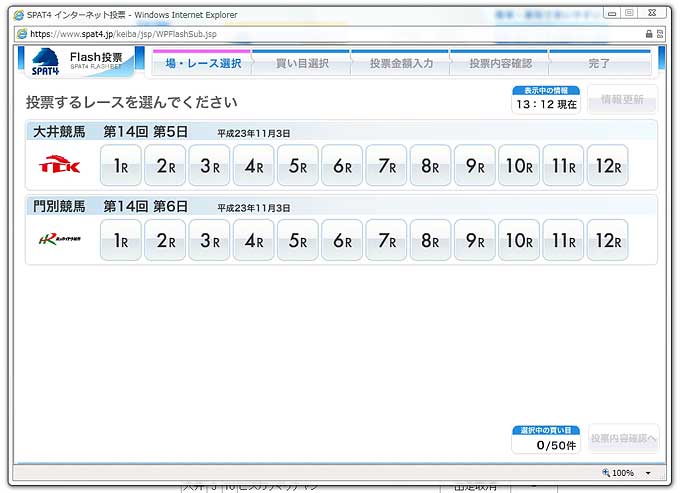The height and width of the screenshot is (493, 700).
Task: Choose race 5R for 大井競馬
Action: [298, 166]
